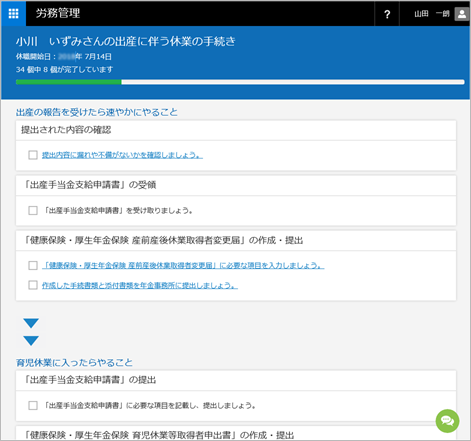
Task: Click card title 提出された内容の確認
Action: pyautogui.click(x=66, y=130)
